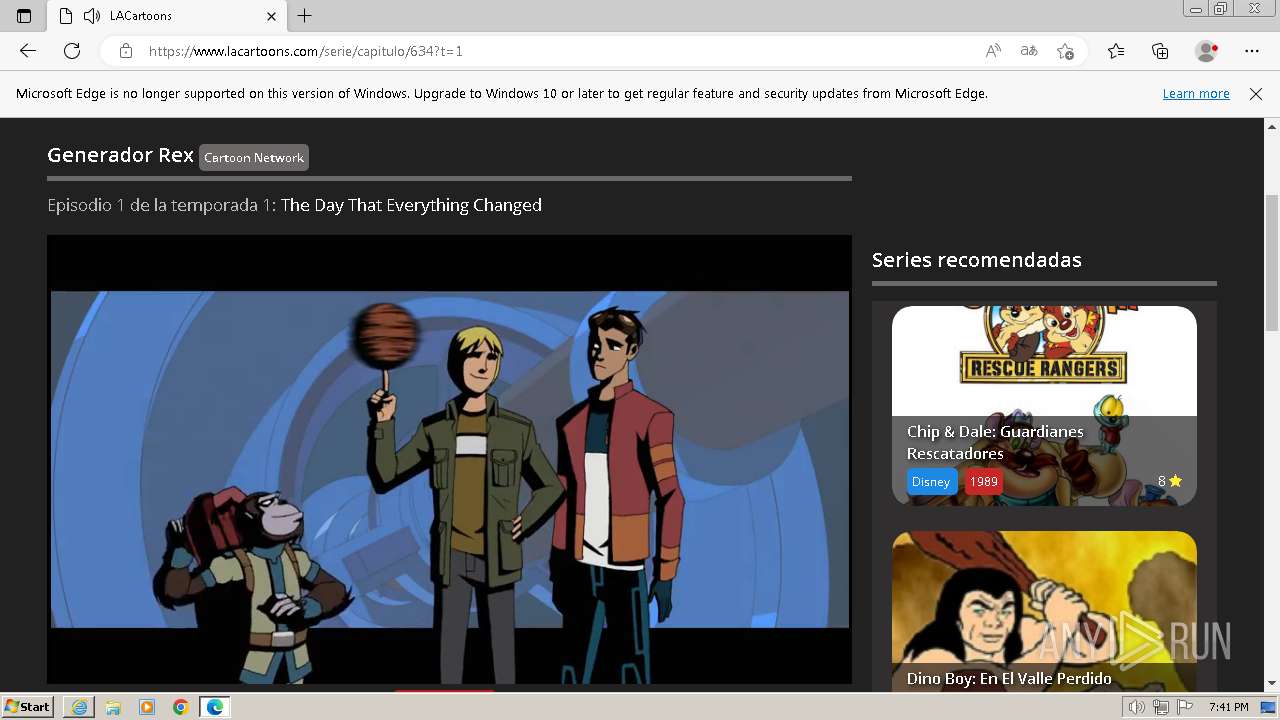Screen dimensions: 1280x720
Task: Show desktop via corner tray icon
Action: [x=1269, y=707]
